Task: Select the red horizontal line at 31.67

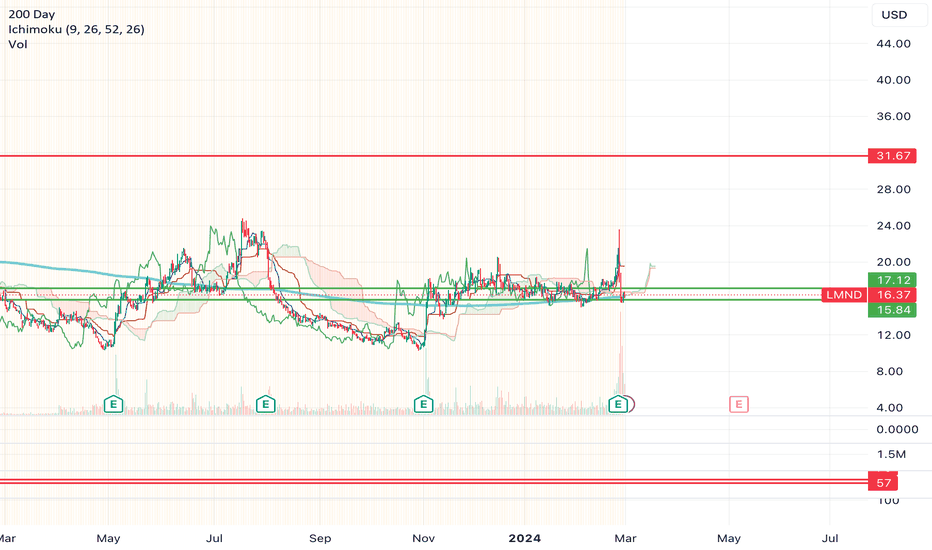Action: (434, 156)
